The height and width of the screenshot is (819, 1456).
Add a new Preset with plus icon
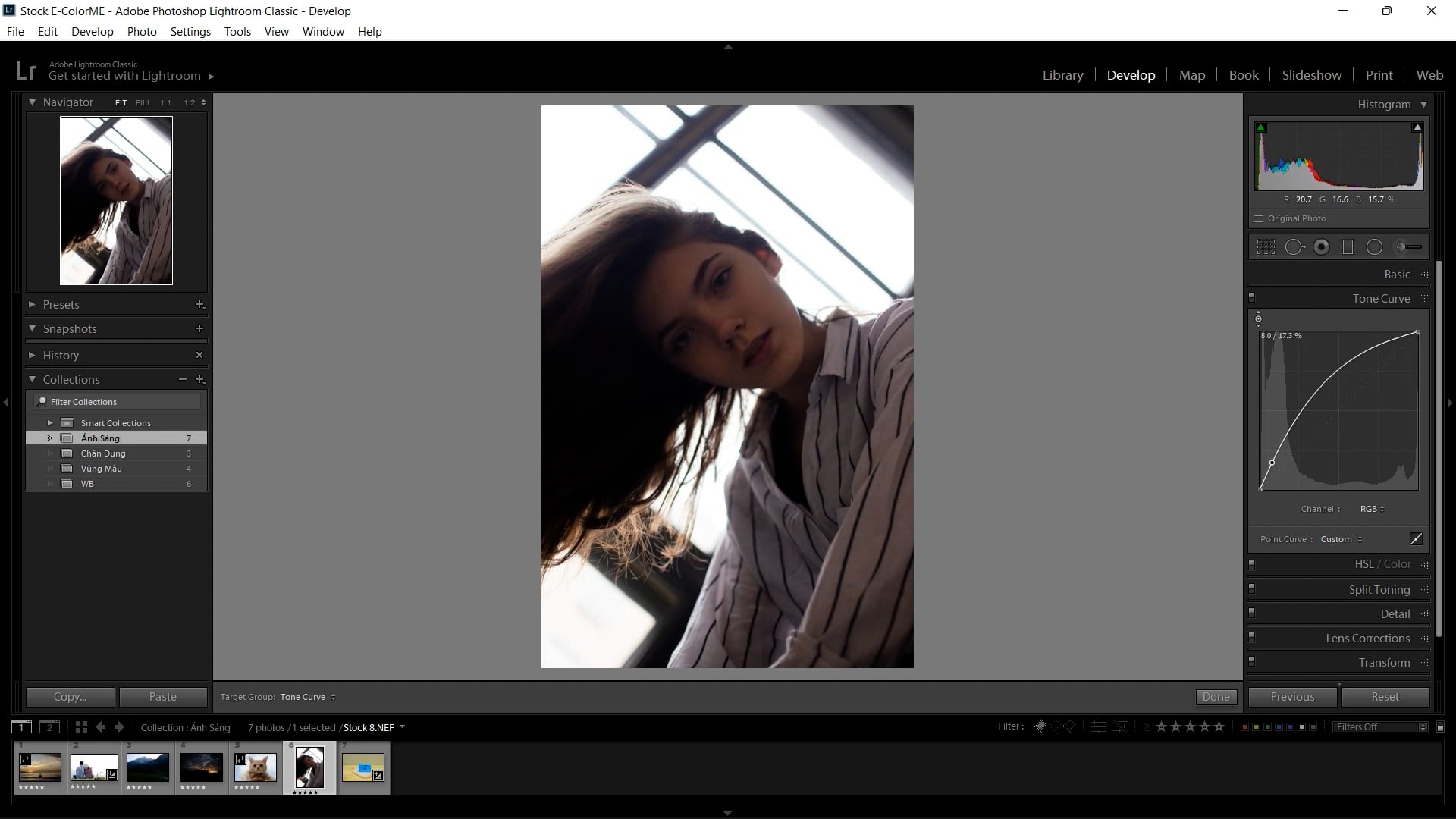199,304
